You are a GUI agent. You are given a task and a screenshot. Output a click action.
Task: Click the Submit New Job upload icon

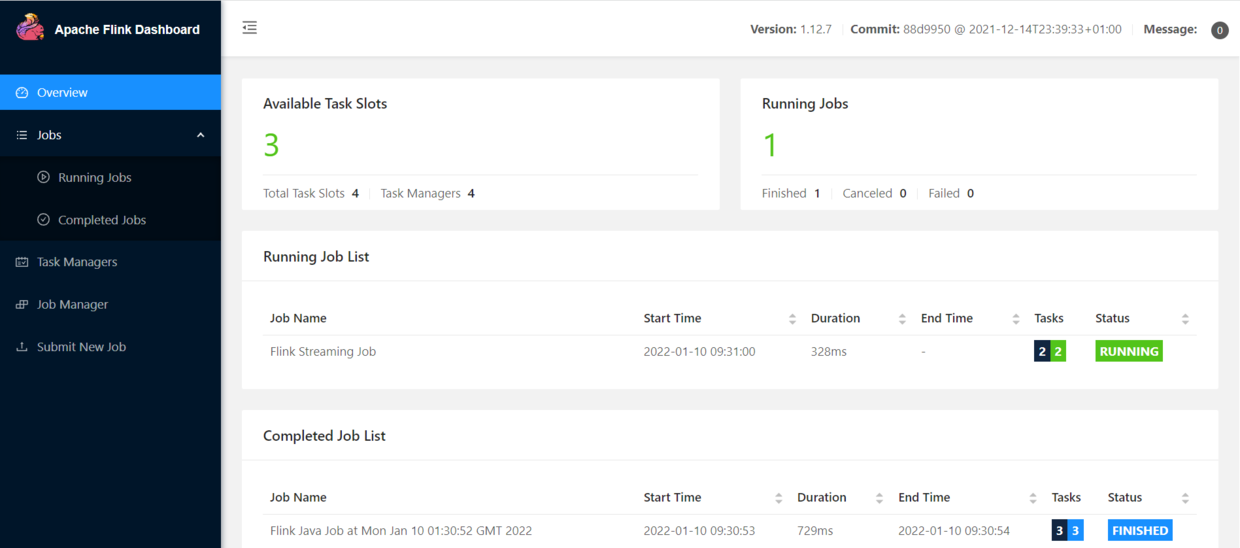tap(22, 347)
